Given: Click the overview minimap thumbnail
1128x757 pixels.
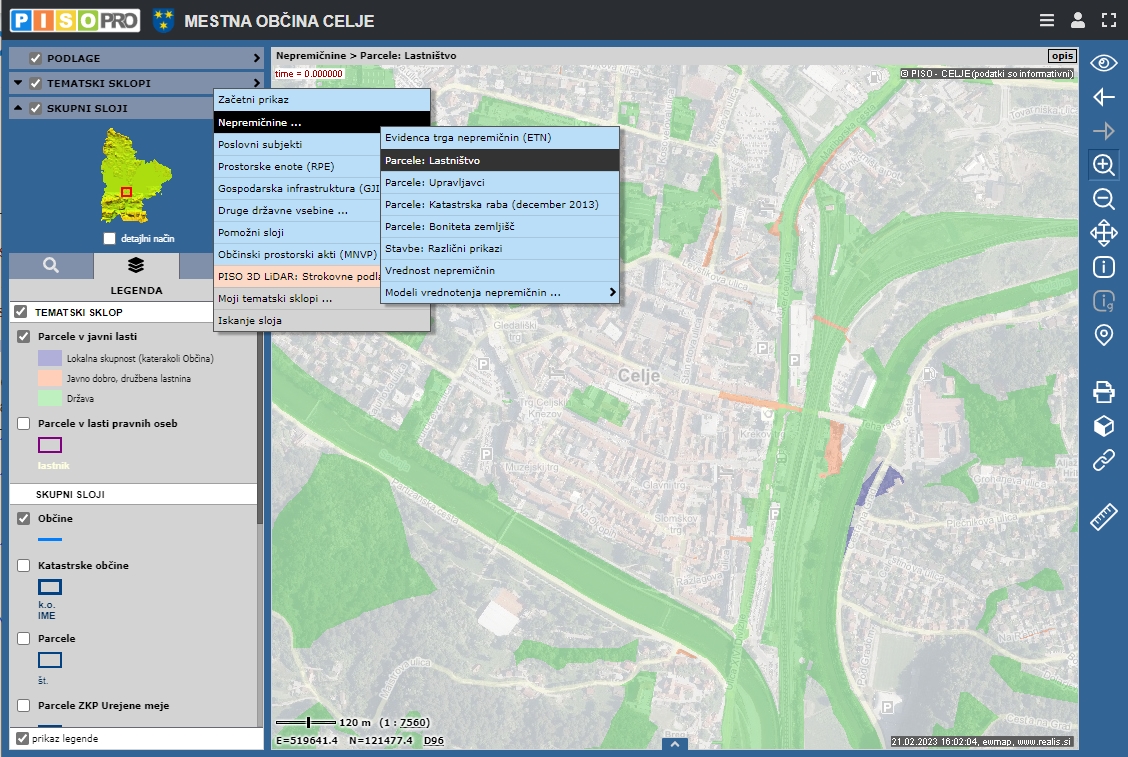Looking at the screenshot, I should tap(125, 180).
